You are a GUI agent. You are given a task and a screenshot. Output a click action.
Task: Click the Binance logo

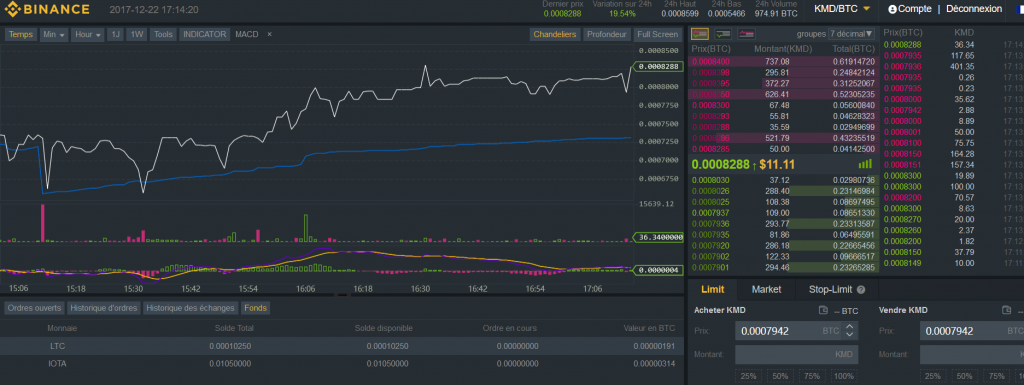coord(47,9)
